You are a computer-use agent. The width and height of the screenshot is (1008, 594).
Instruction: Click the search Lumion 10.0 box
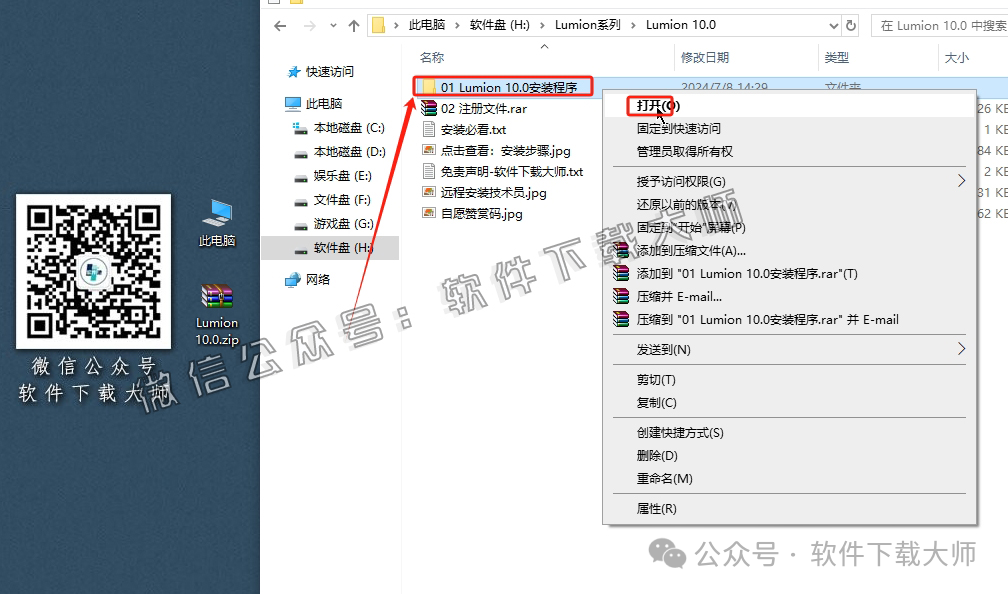[940, 26]
